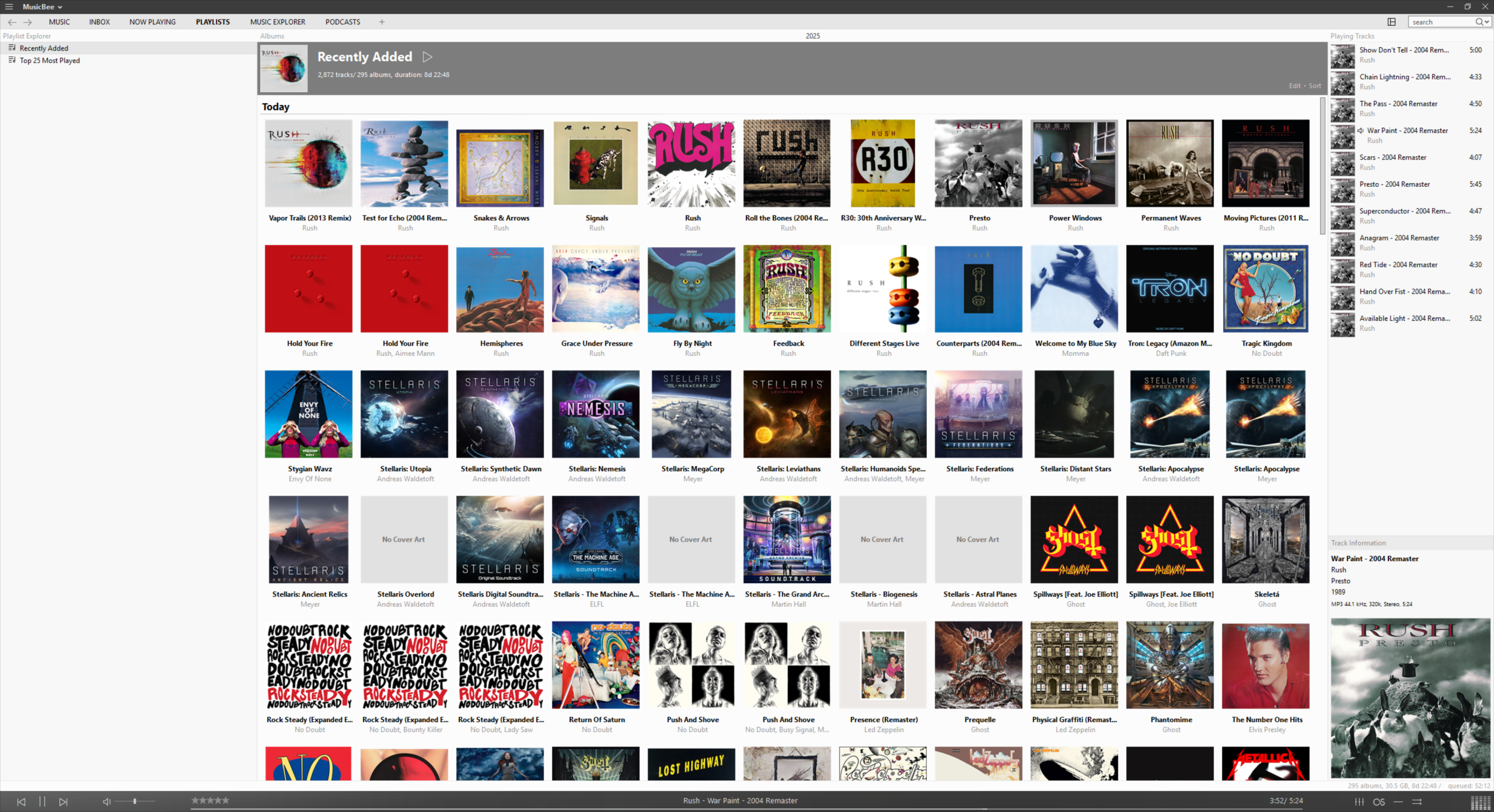Click the Daft Punk artist name

click(1171, 353)
